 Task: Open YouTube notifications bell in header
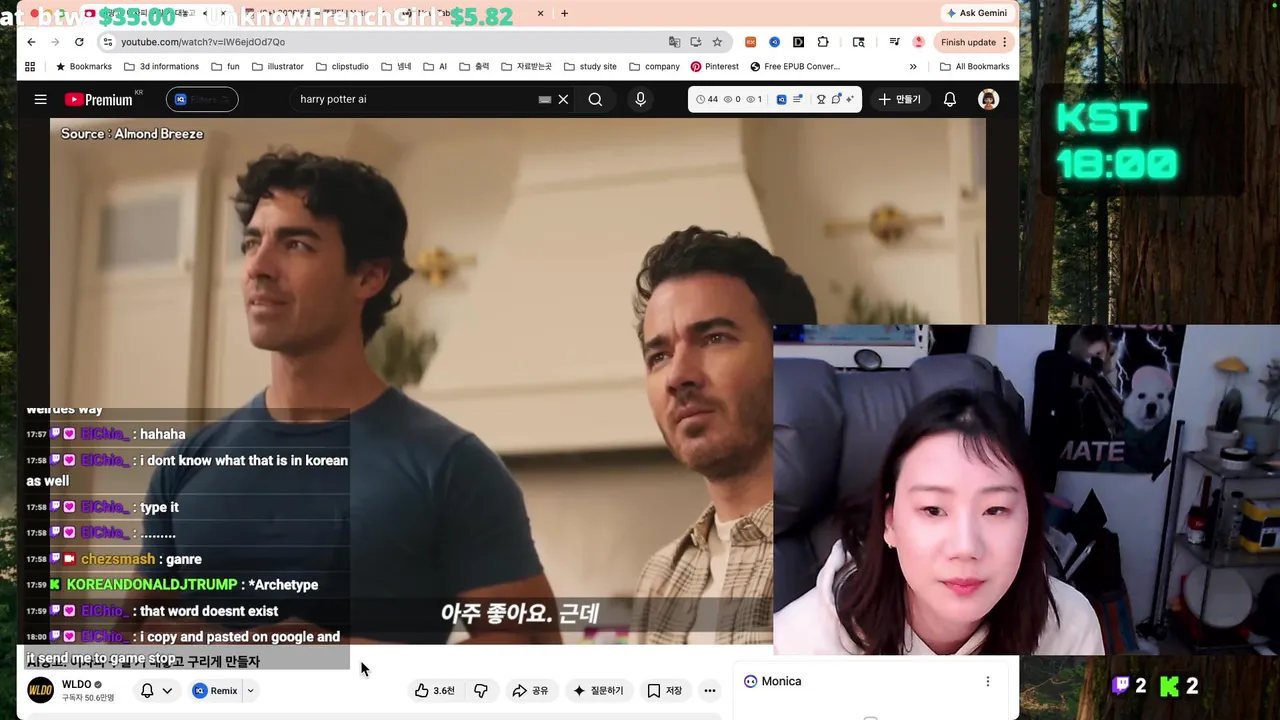point(950,99)
